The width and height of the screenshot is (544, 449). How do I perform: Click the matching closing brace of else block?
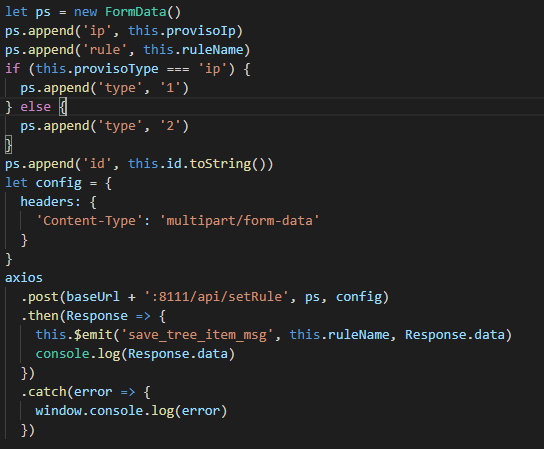click(9, 145)
